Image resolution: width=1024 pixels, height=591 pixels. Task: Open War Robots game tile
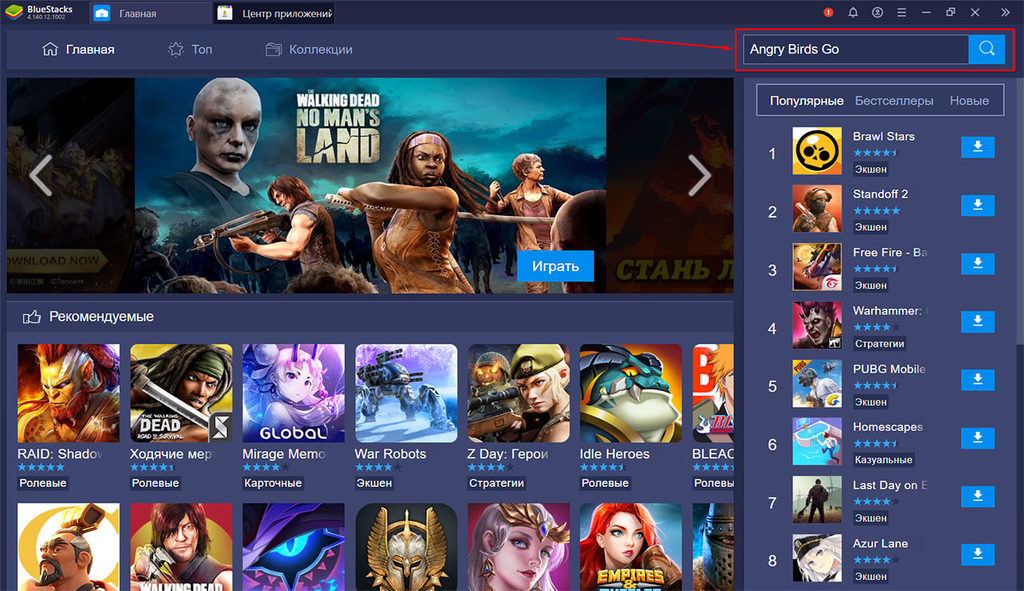406,393
